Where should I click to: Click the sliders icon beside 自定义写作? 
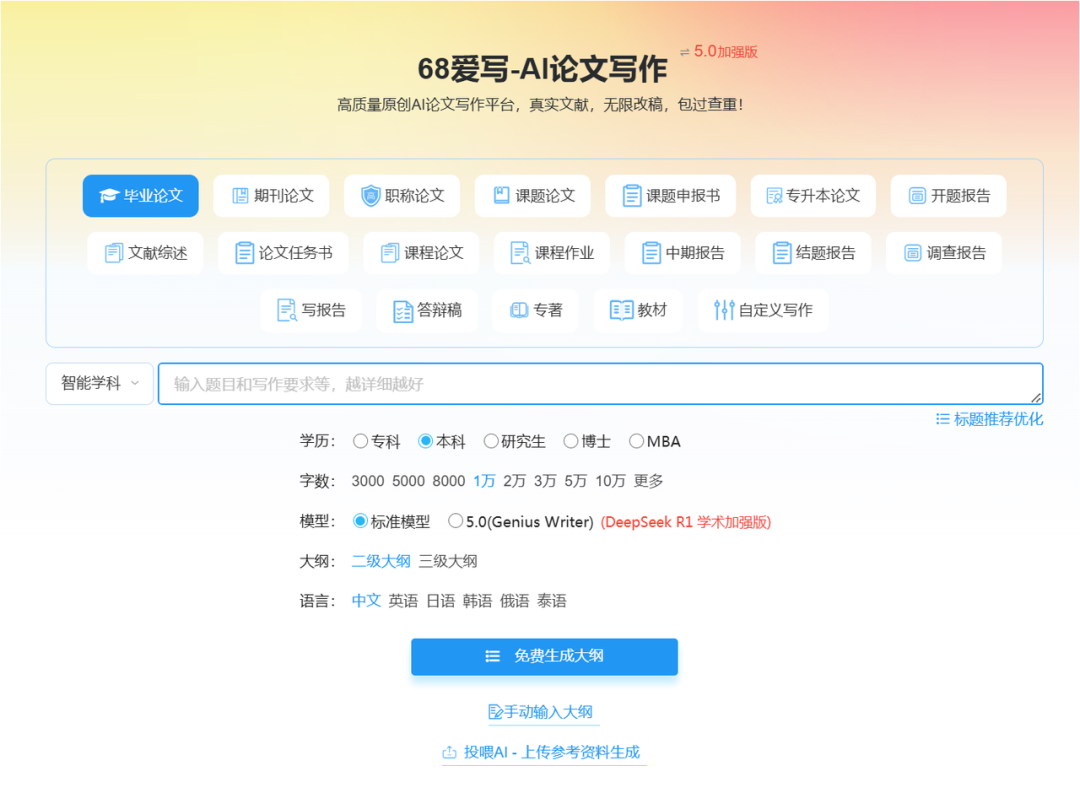tap(724, 310)
